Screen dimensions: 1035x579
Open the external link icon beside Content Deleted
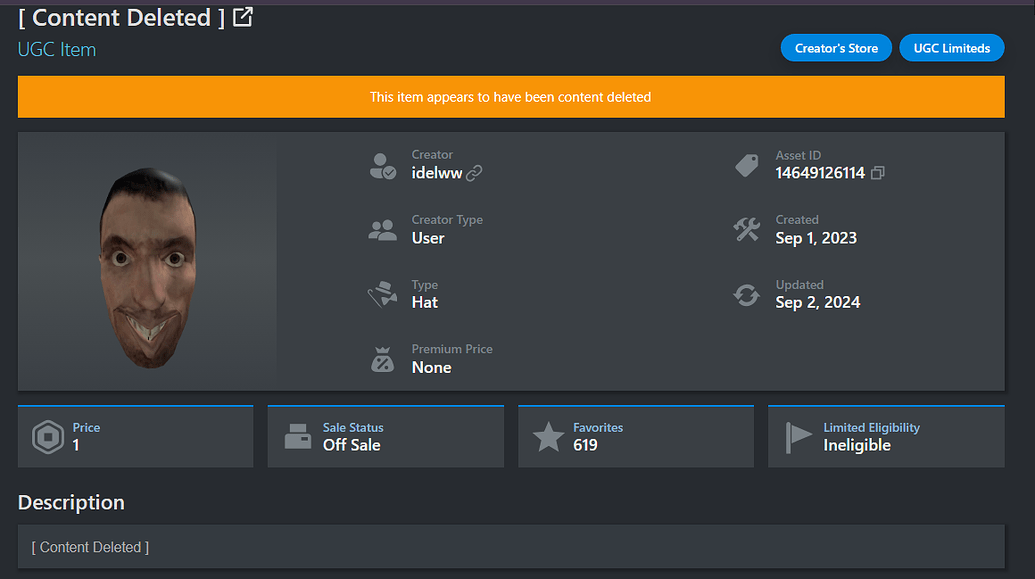(x=243, y=17)
